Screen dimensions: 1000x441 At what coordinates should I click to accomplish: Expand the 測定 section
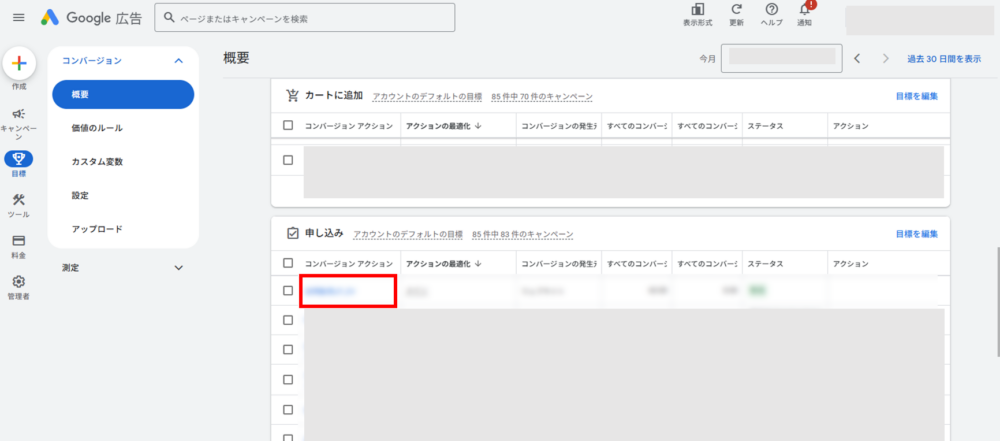[x=178, y=267]
